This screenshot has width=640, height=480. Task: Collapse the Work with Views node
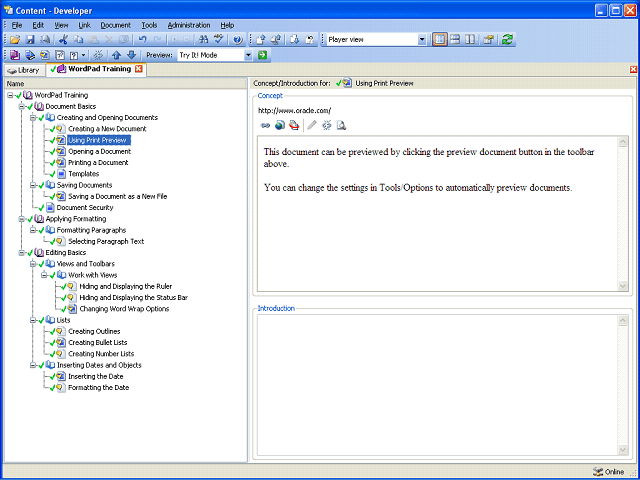coord(44,275)
